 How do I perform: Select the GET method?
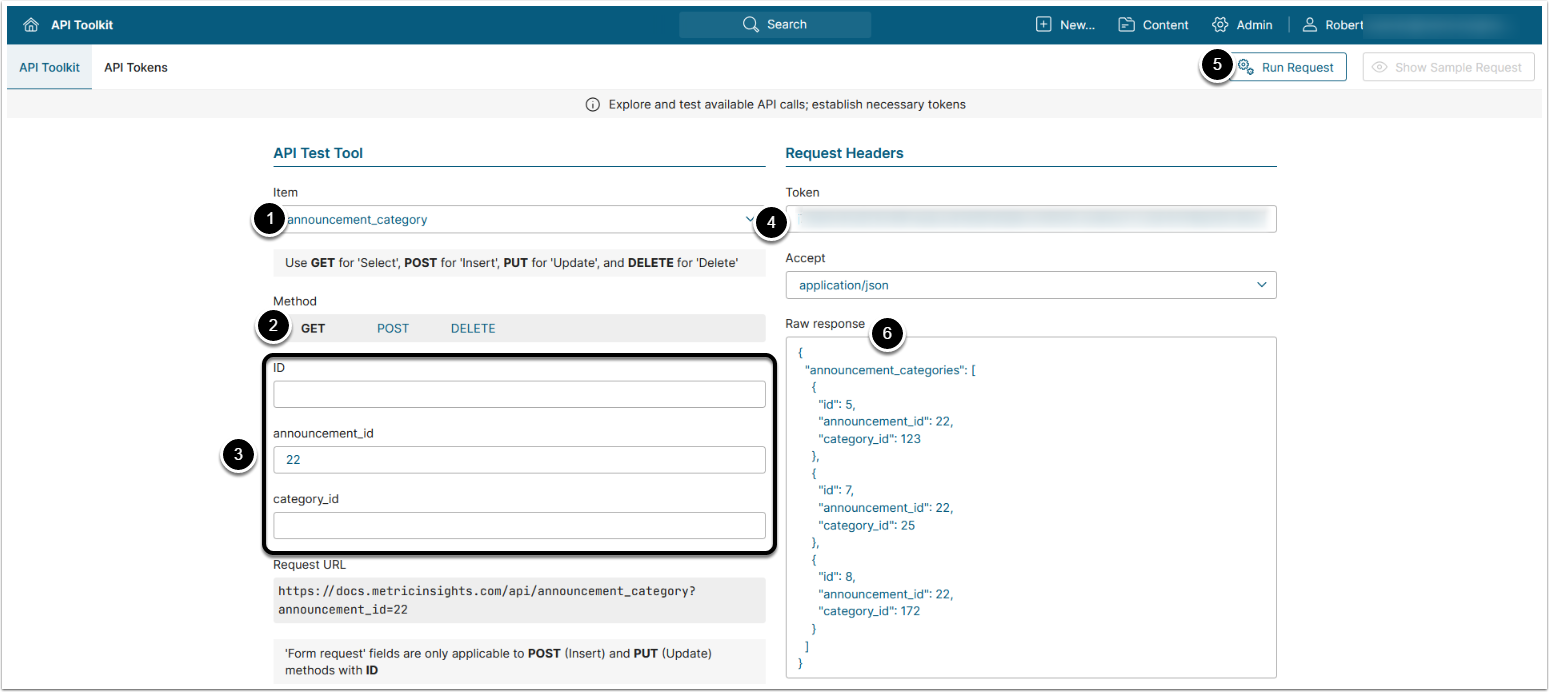tap(313, 328)
